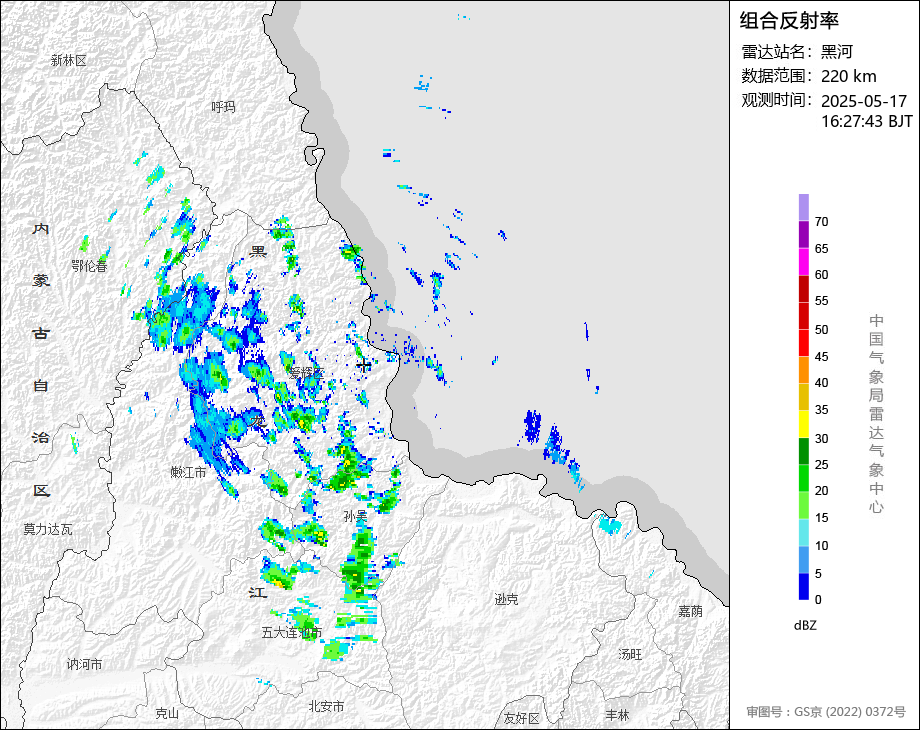Screen dimensions: 920x730
Task: Click the legend value 20
Action: (x=821, y=491)
